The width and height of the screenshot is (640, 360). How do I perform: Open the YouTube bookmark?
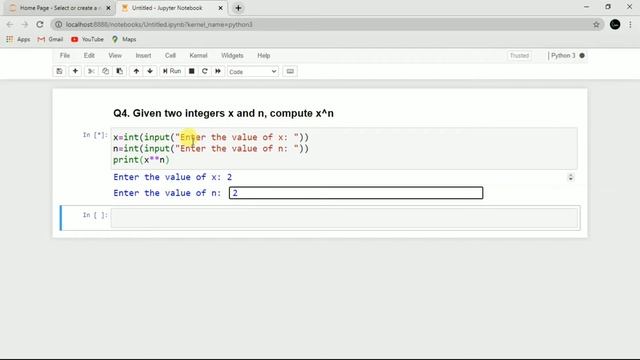coord(87,39)
